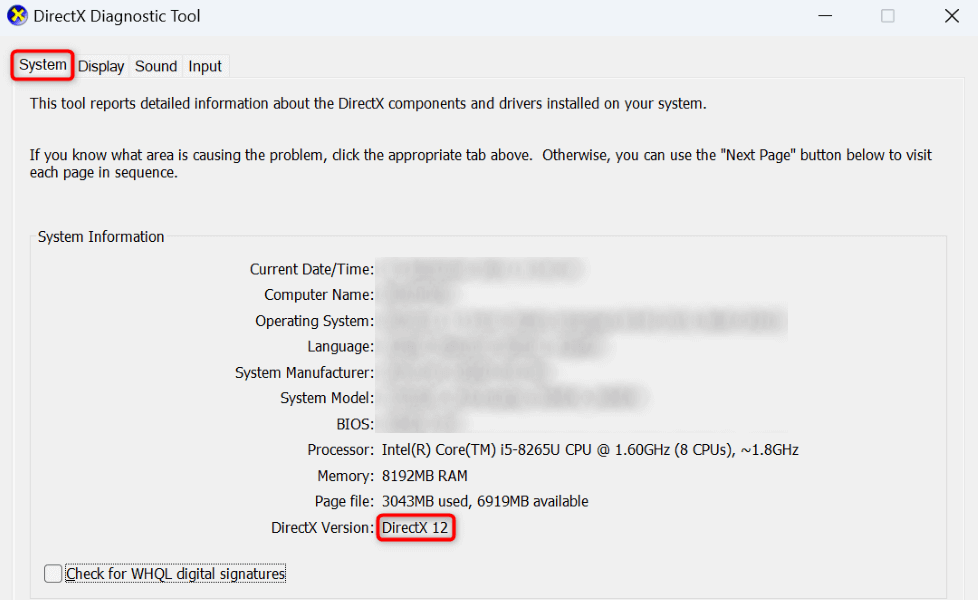Click the System Information group heading
Viewport: 978px width, 600px height.
click(x=101, y=237)
